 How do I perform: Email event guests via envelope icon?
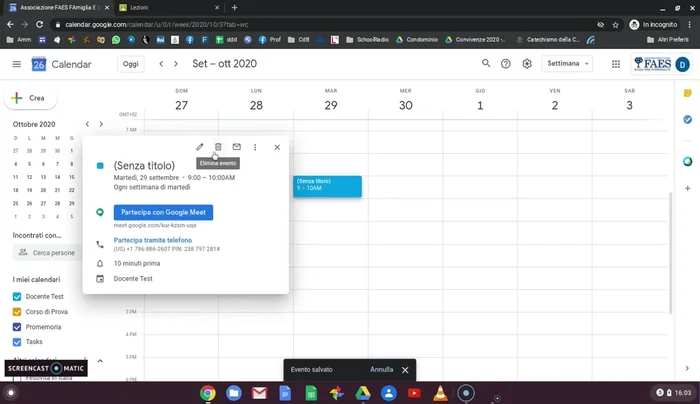click(x=237, y=147)
